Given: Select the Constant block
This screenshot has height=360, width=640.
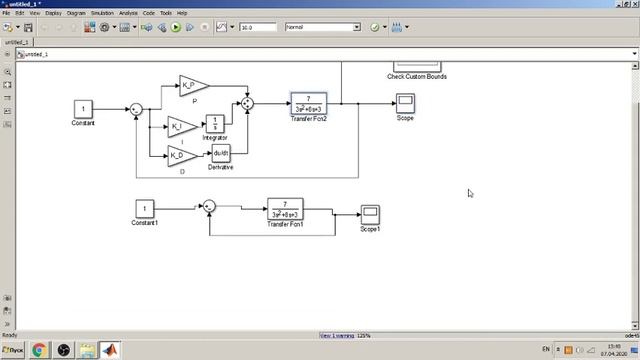Looking at the screenshot, I should click(x=83, y=109).
